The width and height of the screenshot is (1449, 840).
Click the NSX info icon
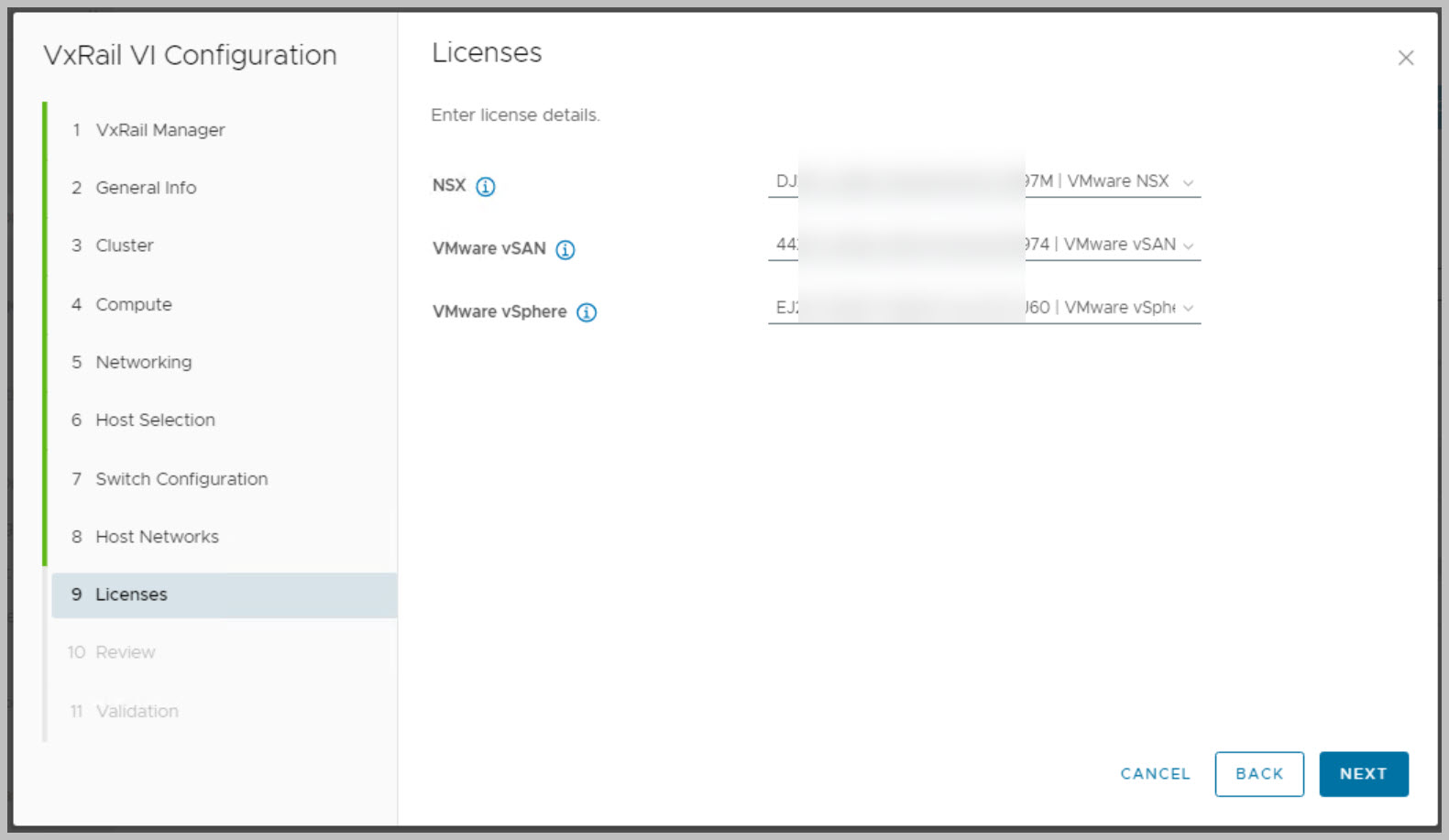tap(486, 187)
